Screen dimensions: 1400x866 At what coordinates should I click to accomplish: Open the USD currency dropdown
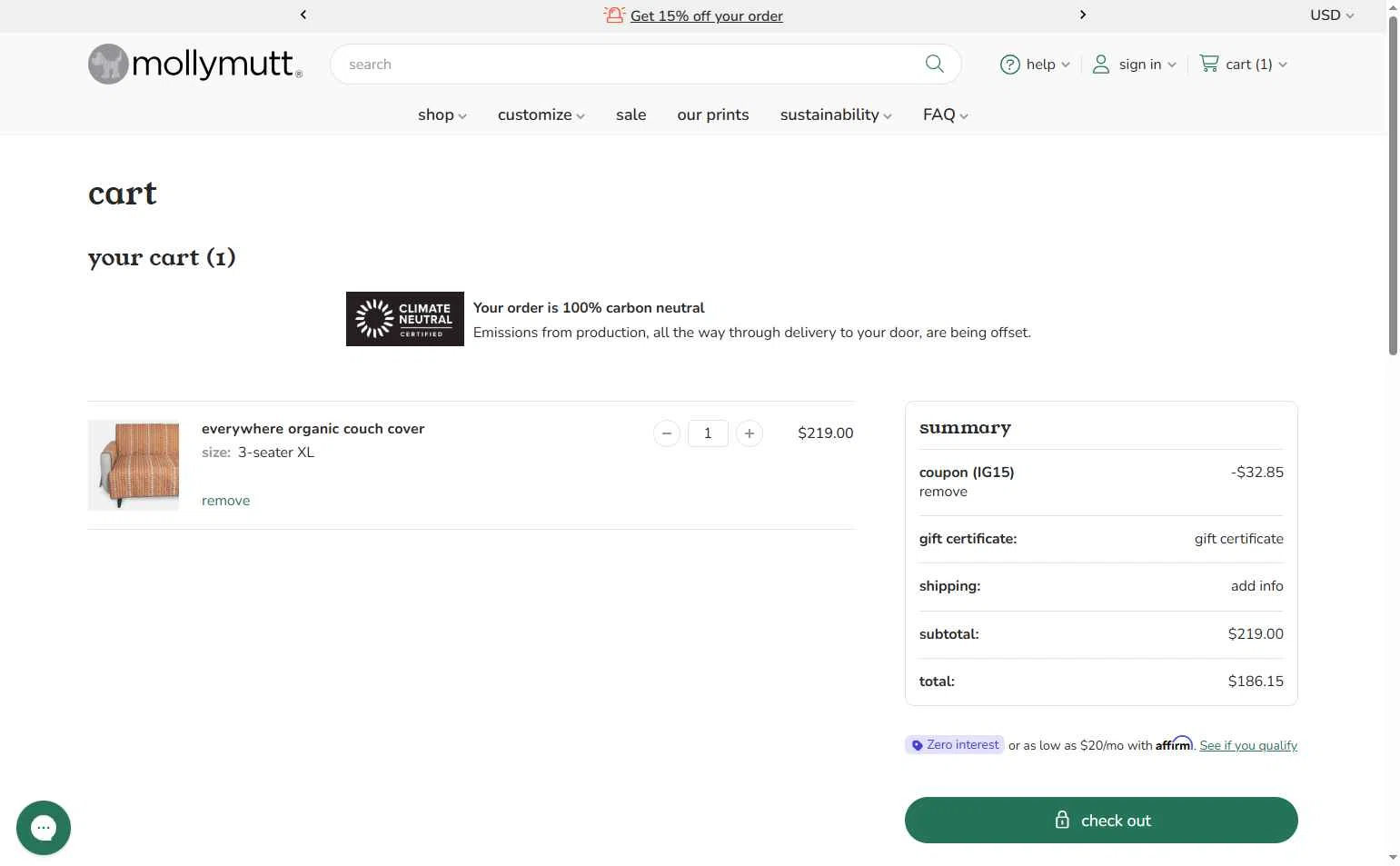pyautogui.click(x=1331, y=15)
